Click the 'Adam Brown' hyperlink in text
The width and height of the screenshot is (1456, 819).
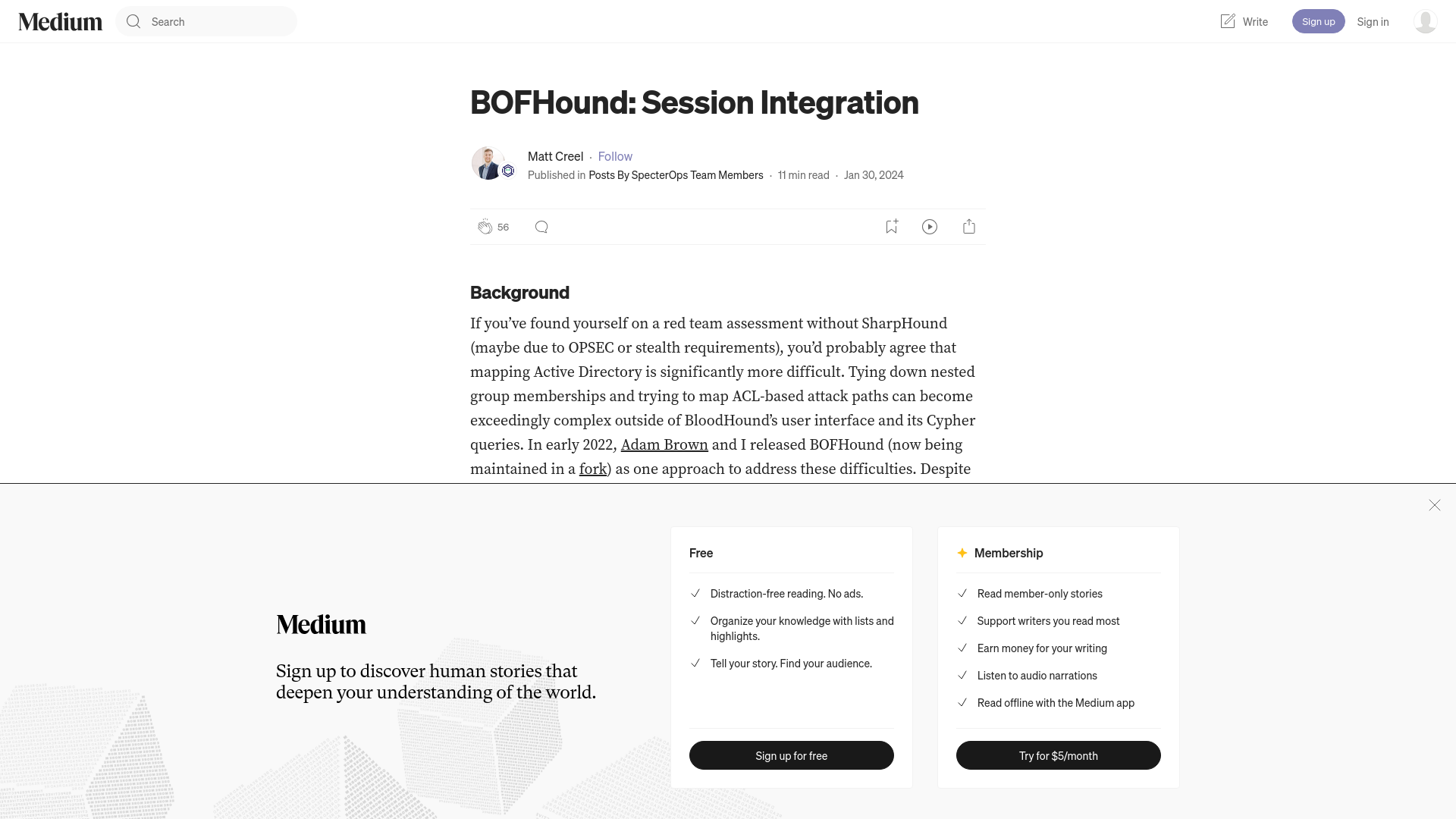pos(664,445)
